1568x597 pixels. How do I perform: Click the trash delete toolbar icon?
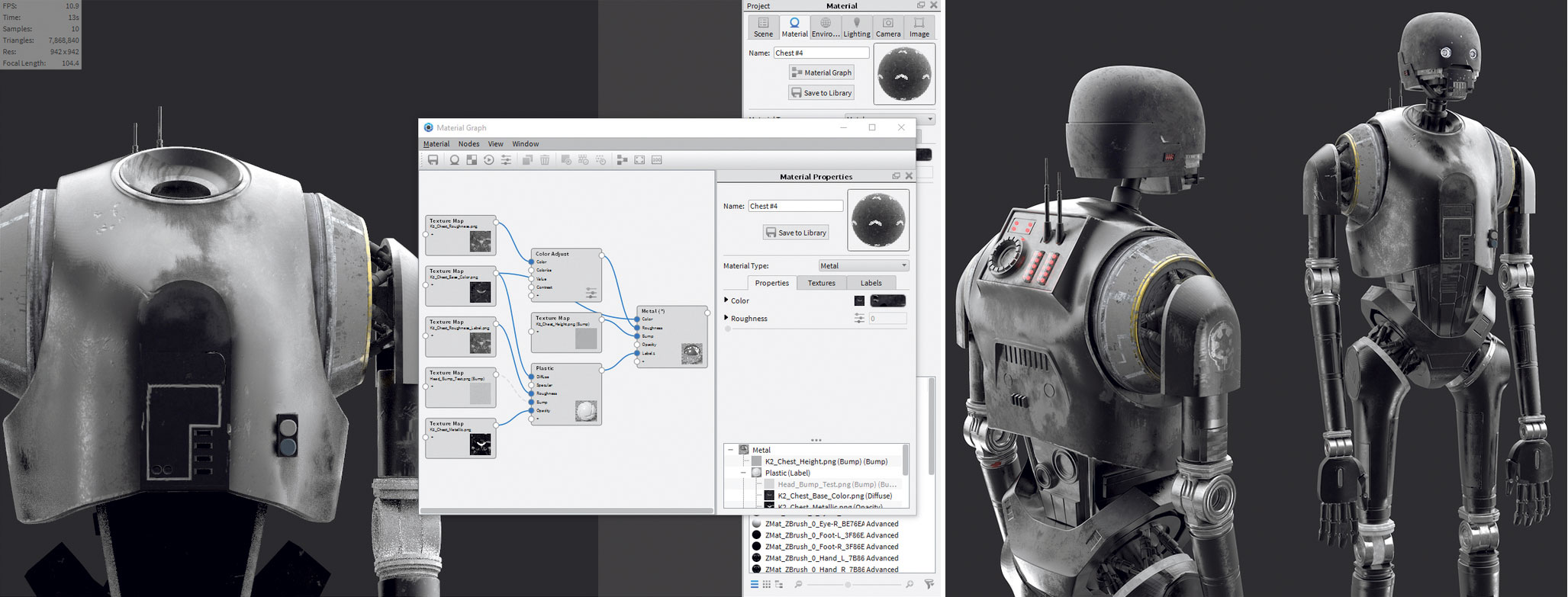coord(545,160)
